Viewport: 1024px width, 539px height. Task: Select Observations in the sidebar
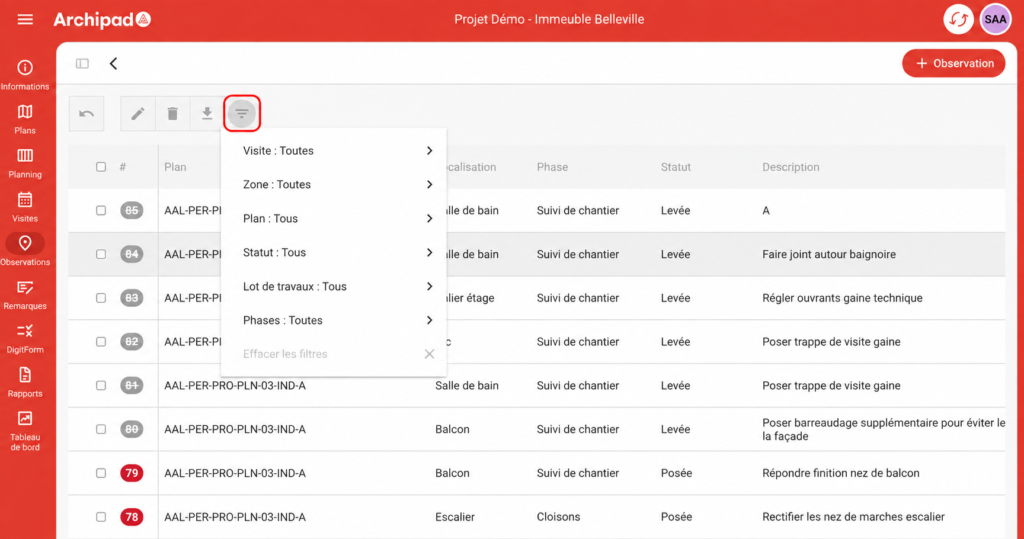pos(25,250)
